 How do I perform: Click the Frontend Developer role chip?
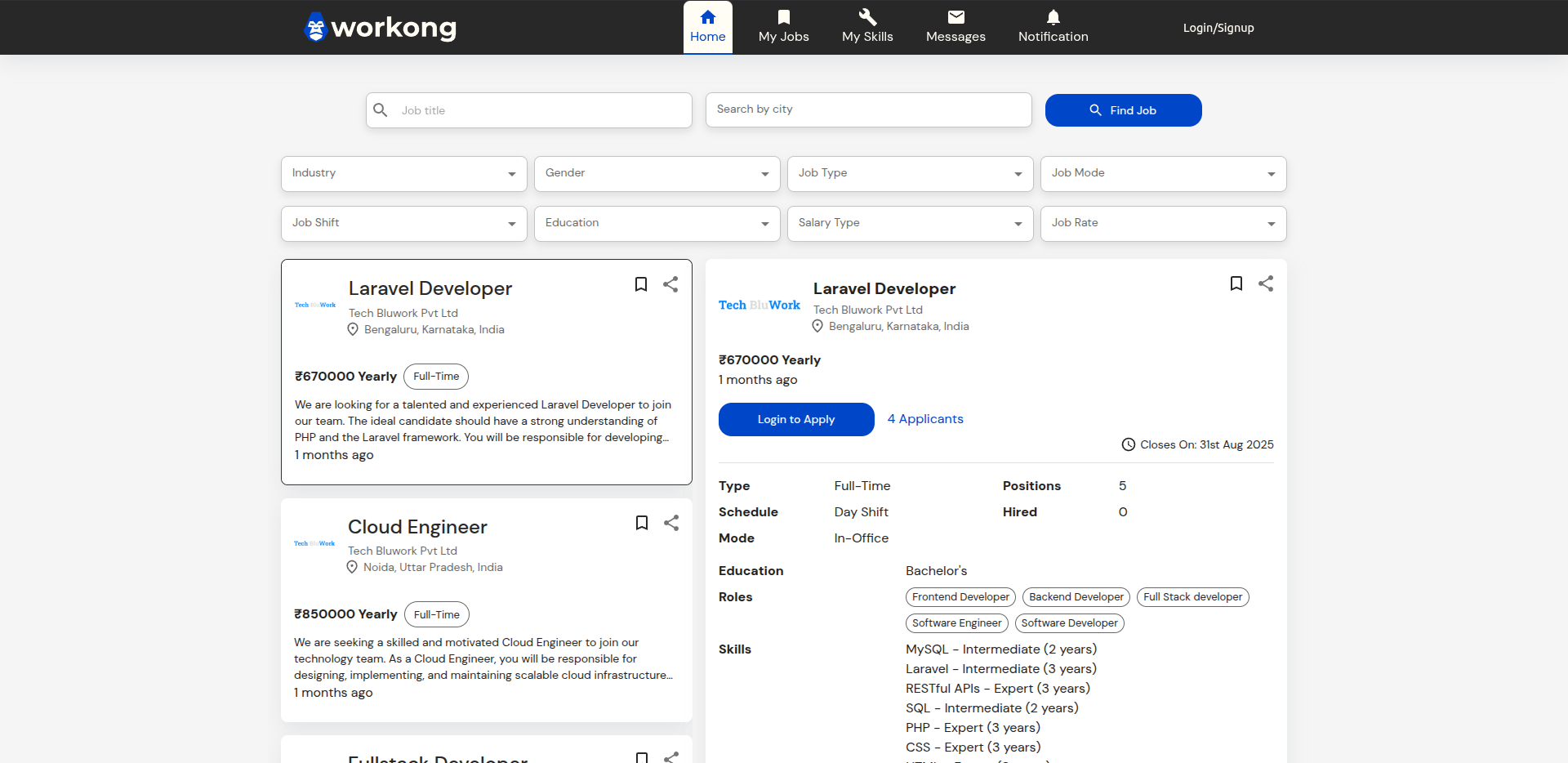(x=960, y=597)
